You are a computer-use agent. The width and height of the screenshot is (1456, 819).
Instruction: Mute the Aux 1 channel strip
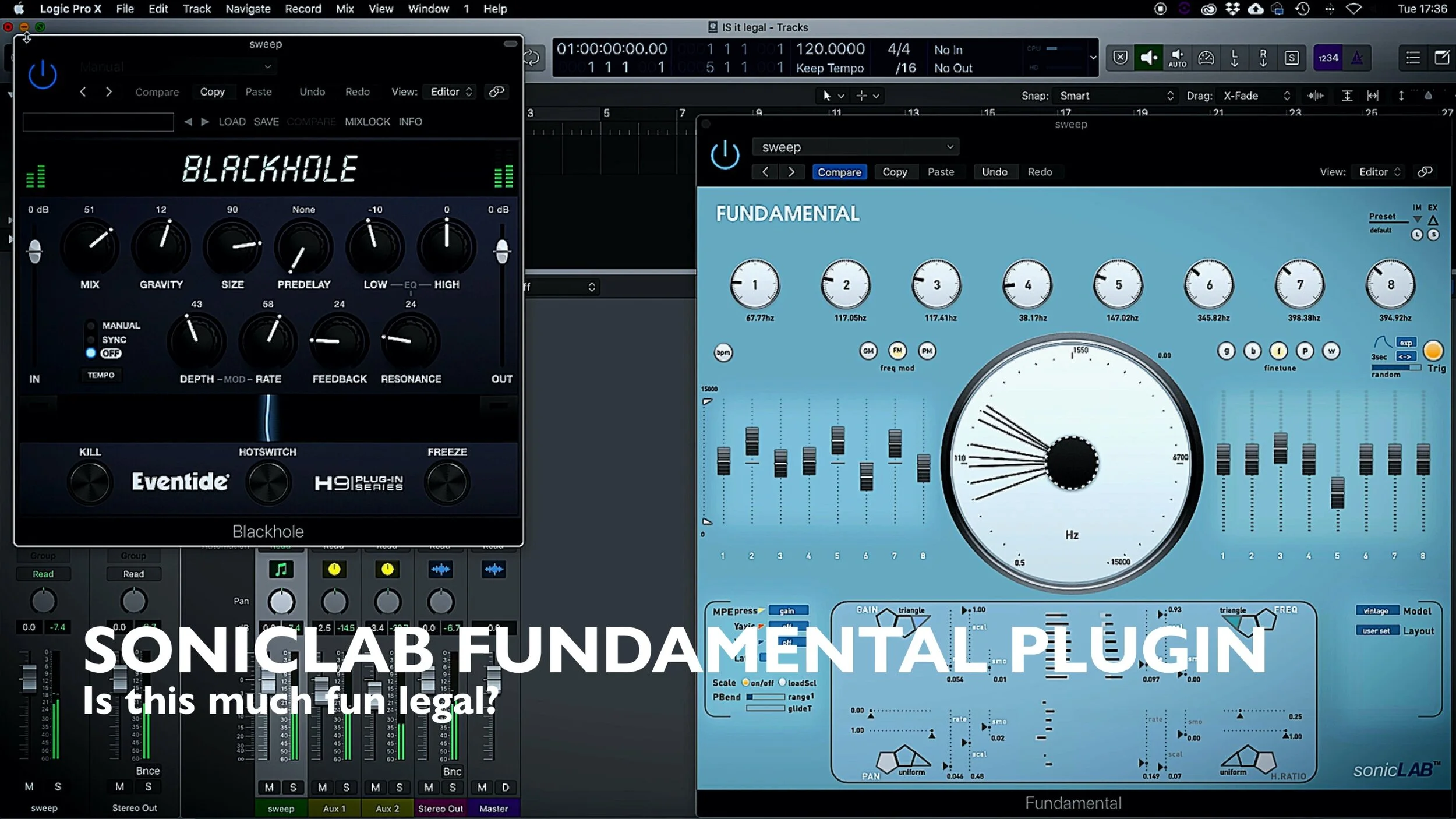322,787
